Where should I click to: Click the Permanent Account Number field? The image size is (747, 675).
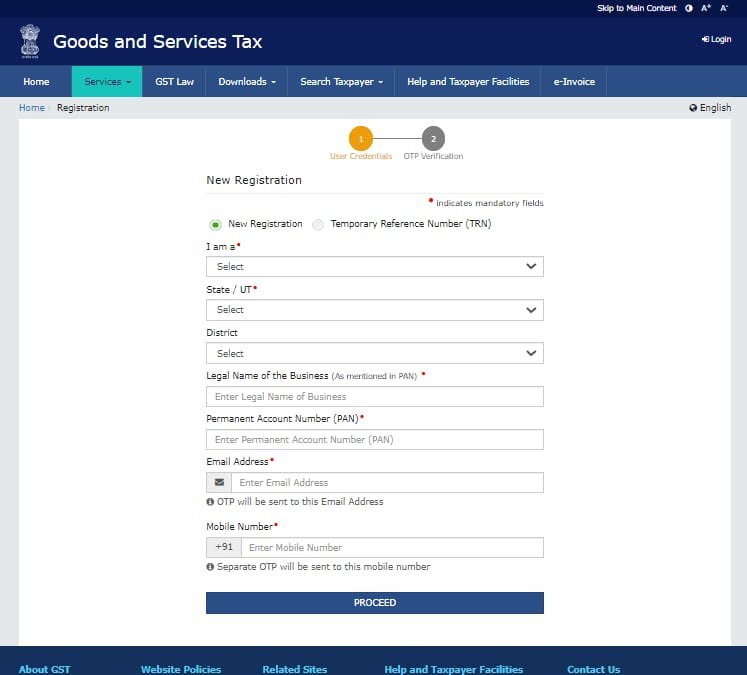tap(374, 439)
